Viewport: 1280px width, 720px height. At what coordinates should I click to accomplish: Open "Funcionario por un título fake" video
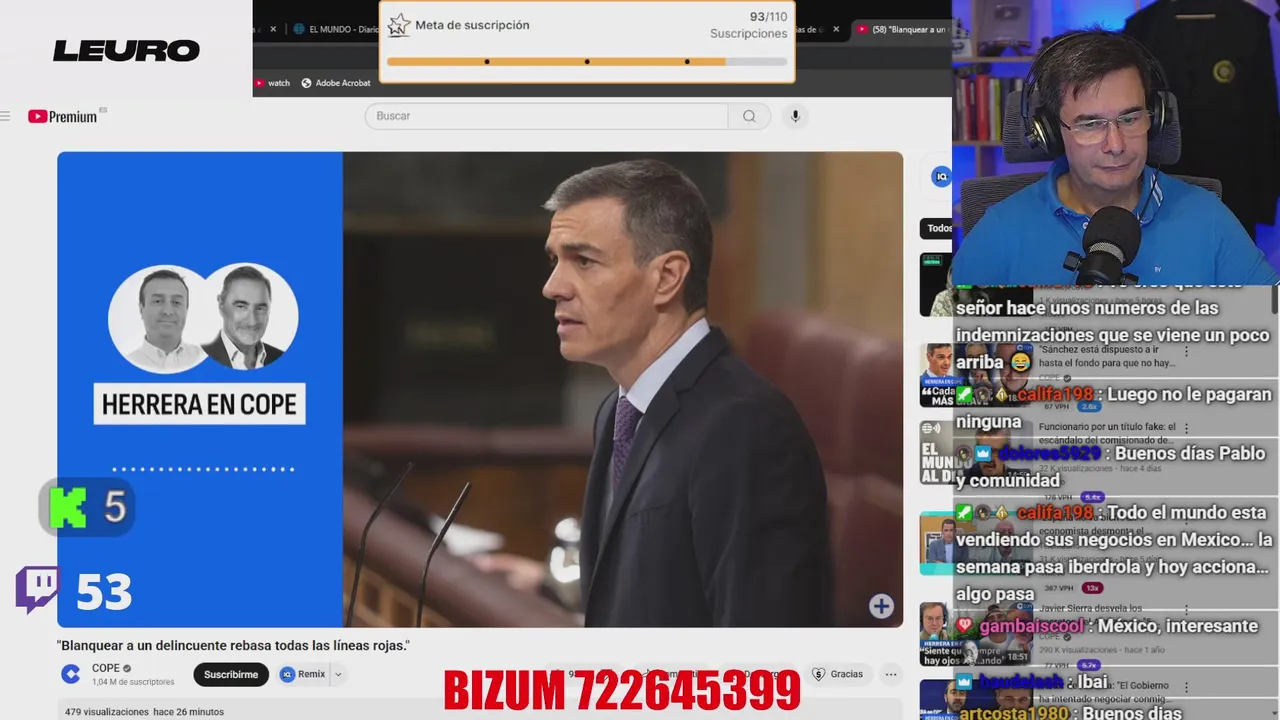1107,433
